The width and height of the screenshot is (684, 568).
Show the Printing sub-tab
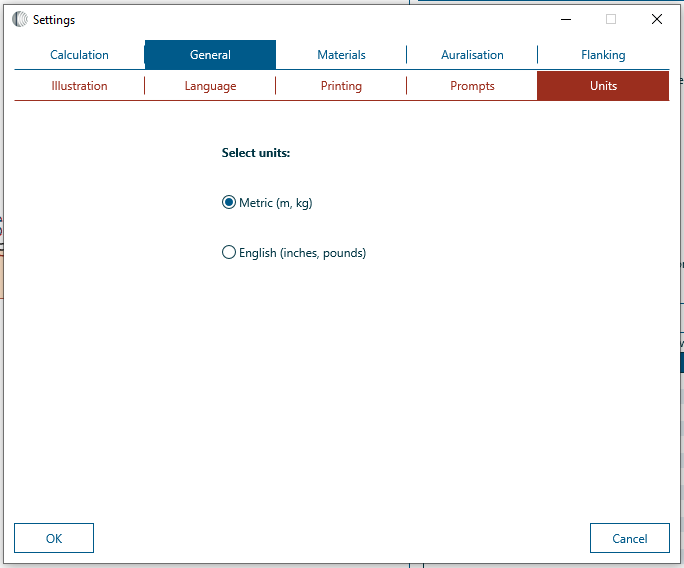pos(341,86)
